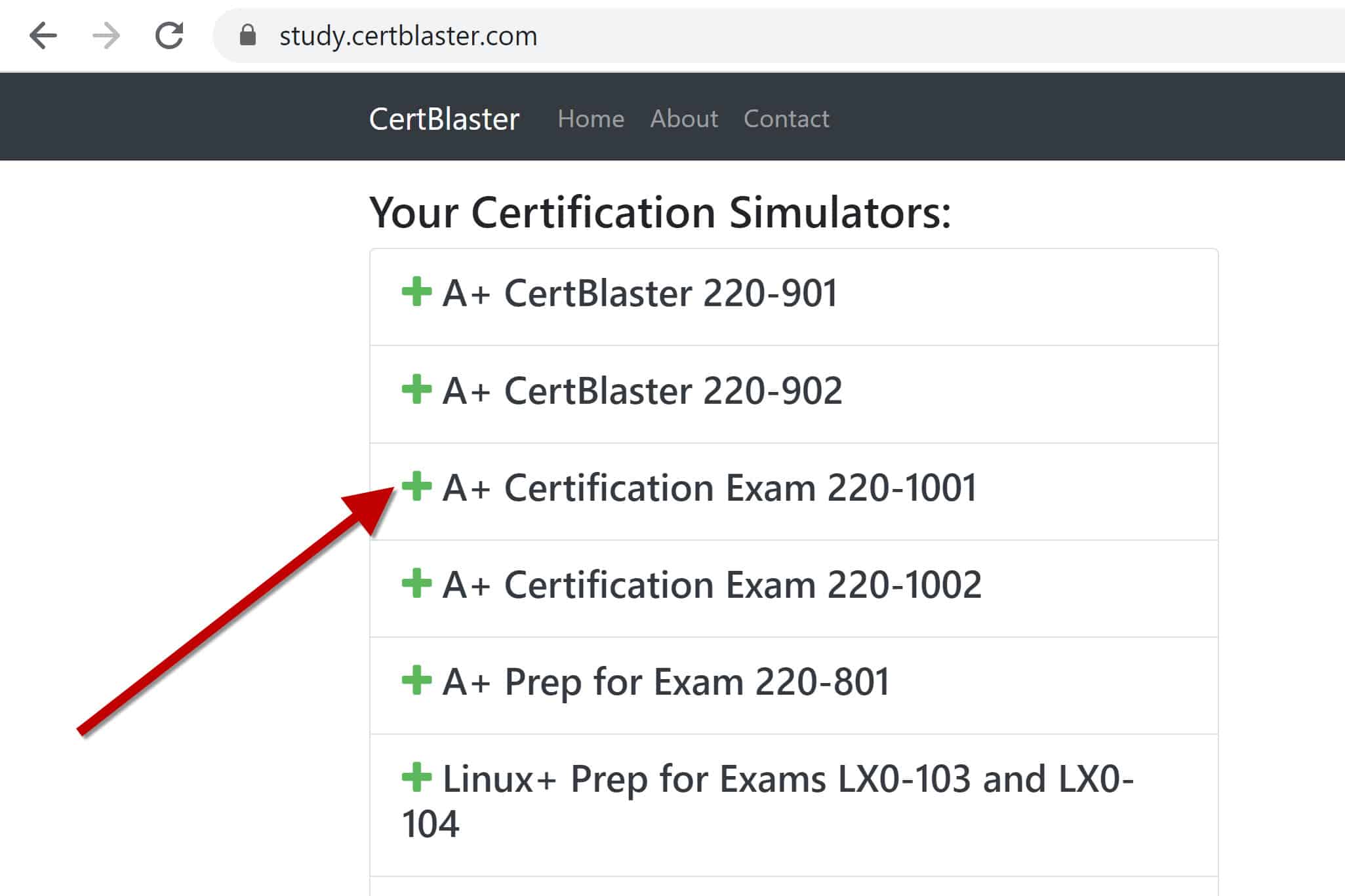Expand A+ CertBlaster 220-901 via its green plus
The height and width of the screenshot is (896, 1345).
pos(416,292)
